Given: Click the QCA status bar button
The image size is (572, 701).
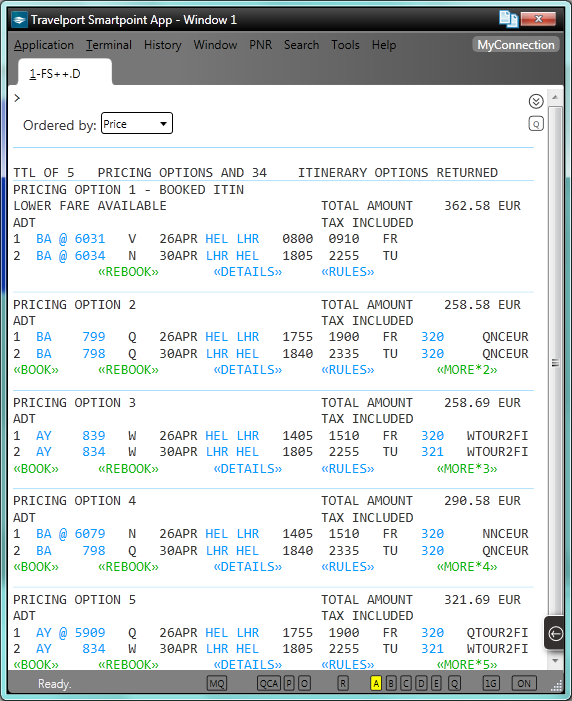Looking at the screenshot, I should click(269, 684).
